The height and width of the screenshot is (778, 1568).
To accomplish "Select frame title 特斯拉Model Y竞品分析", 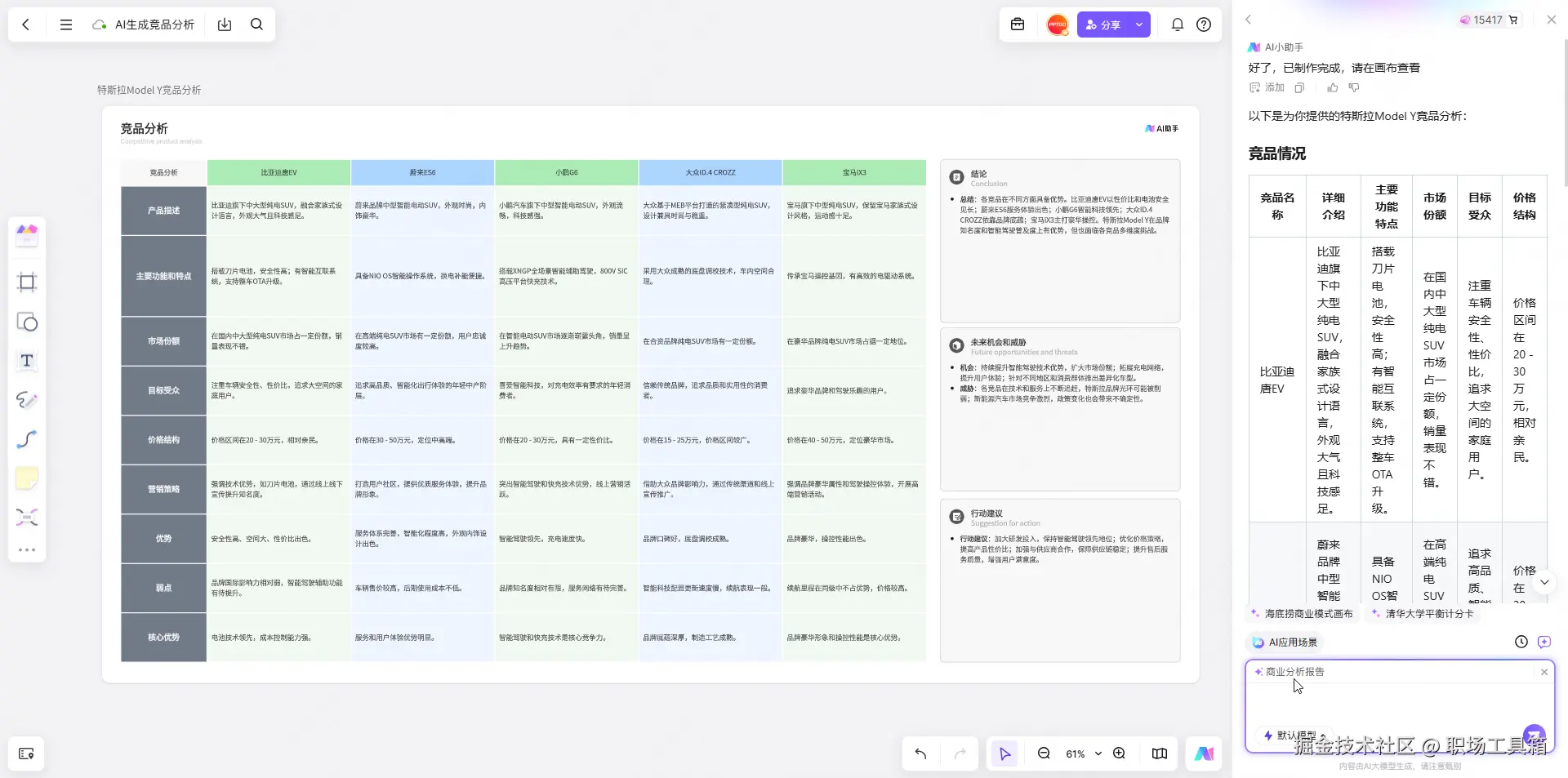I will [x=149, y=90].
